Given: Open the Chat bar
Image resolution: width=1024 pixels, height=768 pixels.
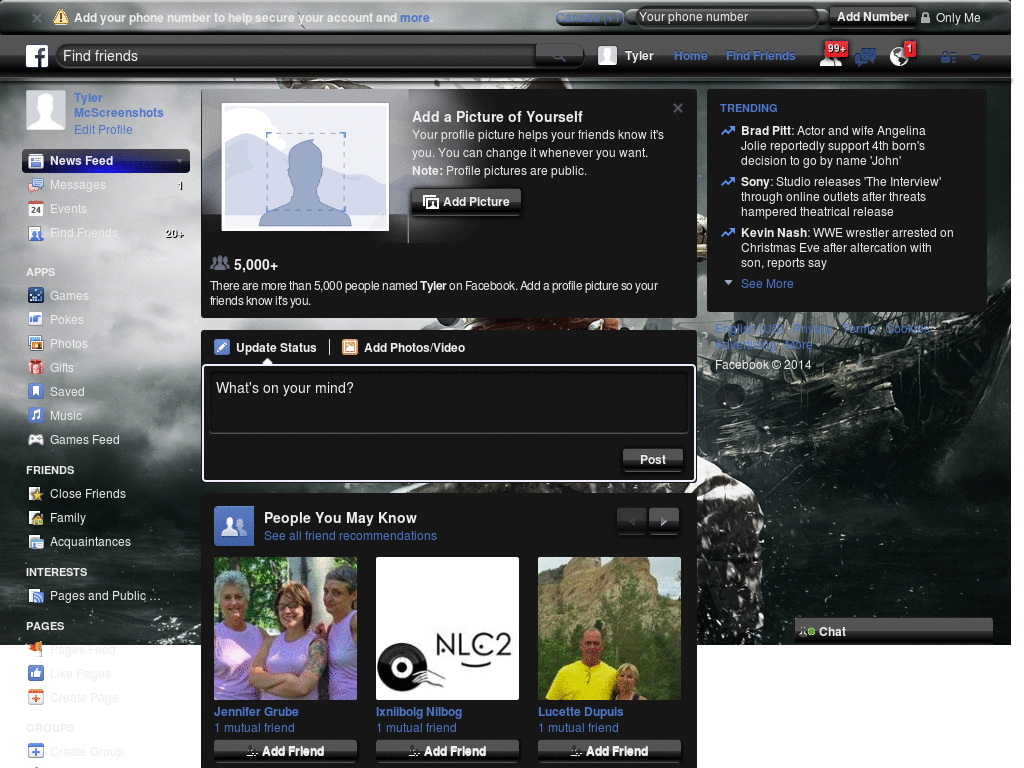Looking at the screenshot, I should click(893, 632).
